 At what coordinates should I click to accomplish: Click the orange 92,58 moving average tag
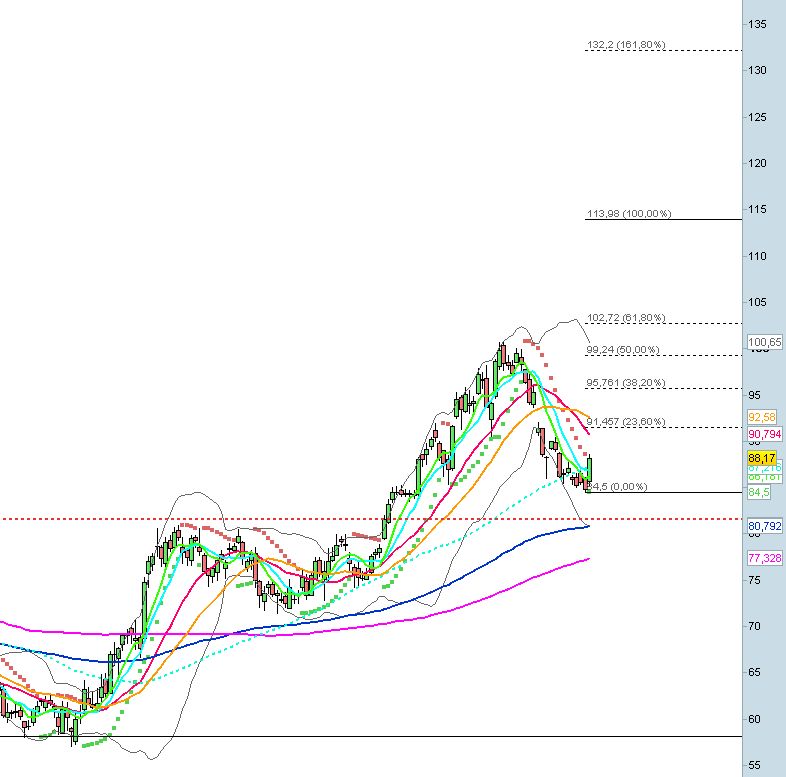pos(762,417)
